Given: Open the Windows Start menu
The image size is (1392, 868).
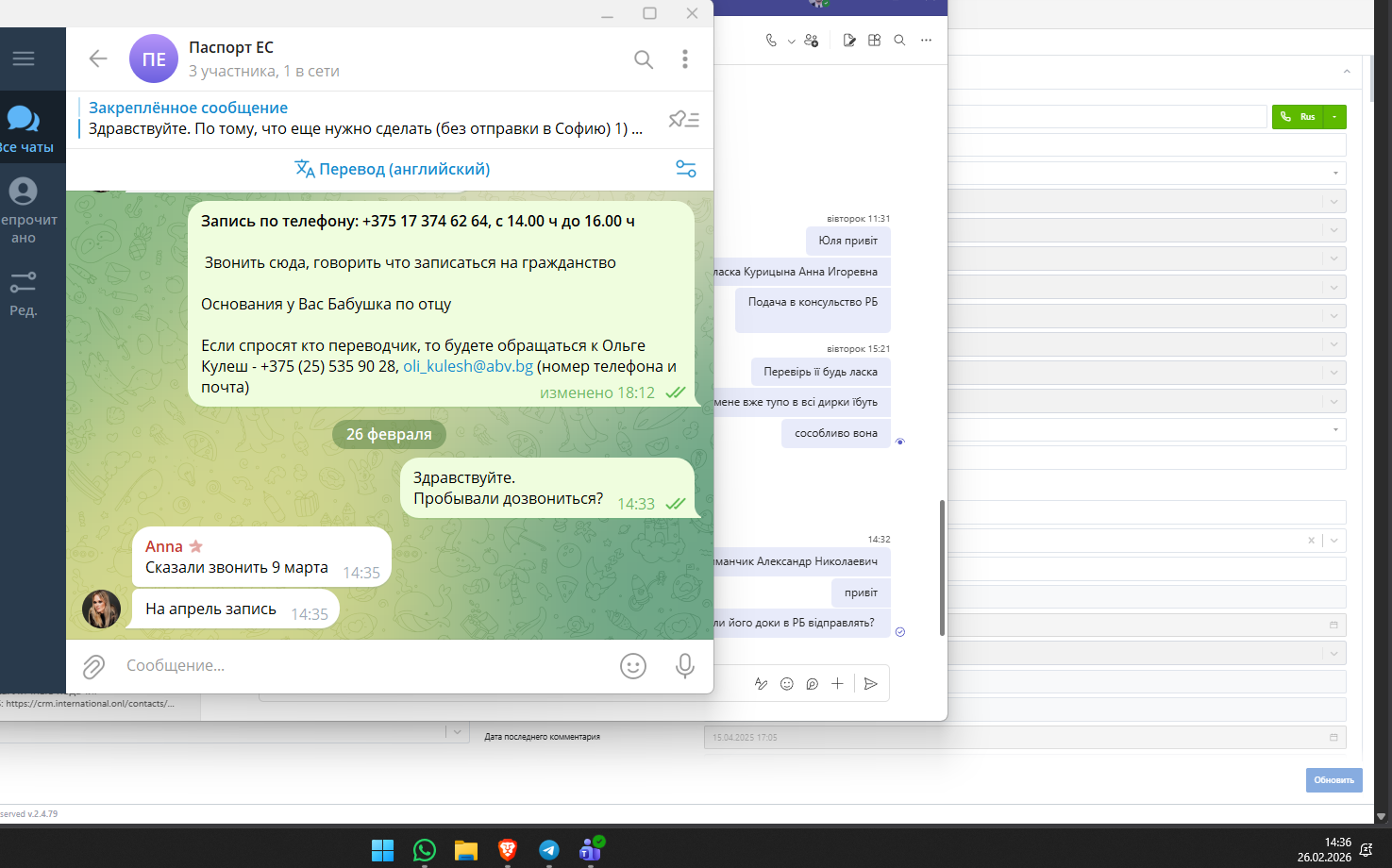Looking at the screenshot, I should (382, 850).
